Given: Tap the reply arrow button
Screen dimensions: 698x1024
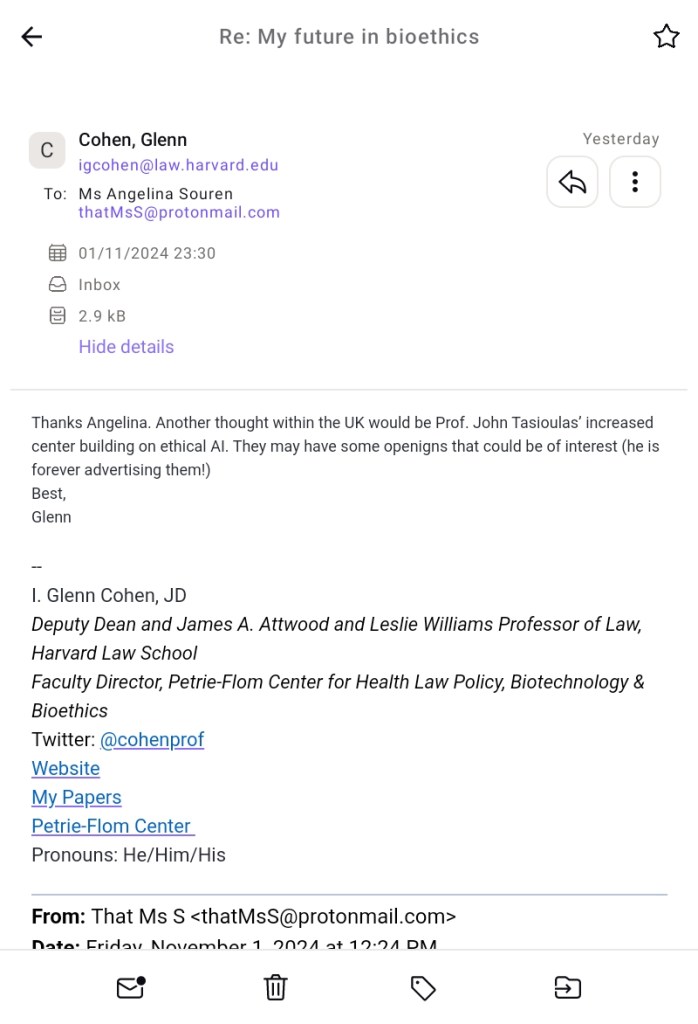Looking at the screenshot, I should tap(572, 182).
